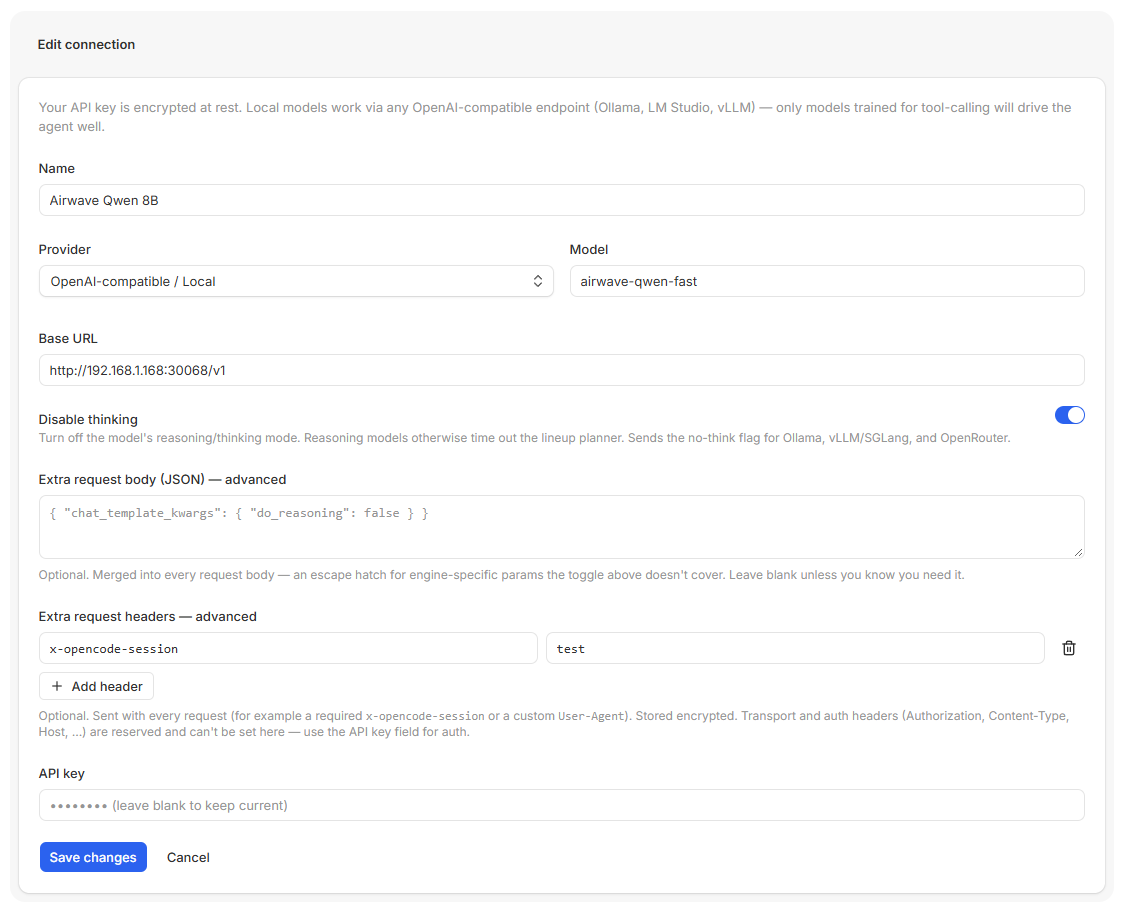
Task: Click the API key field
Action: point(562,805)
